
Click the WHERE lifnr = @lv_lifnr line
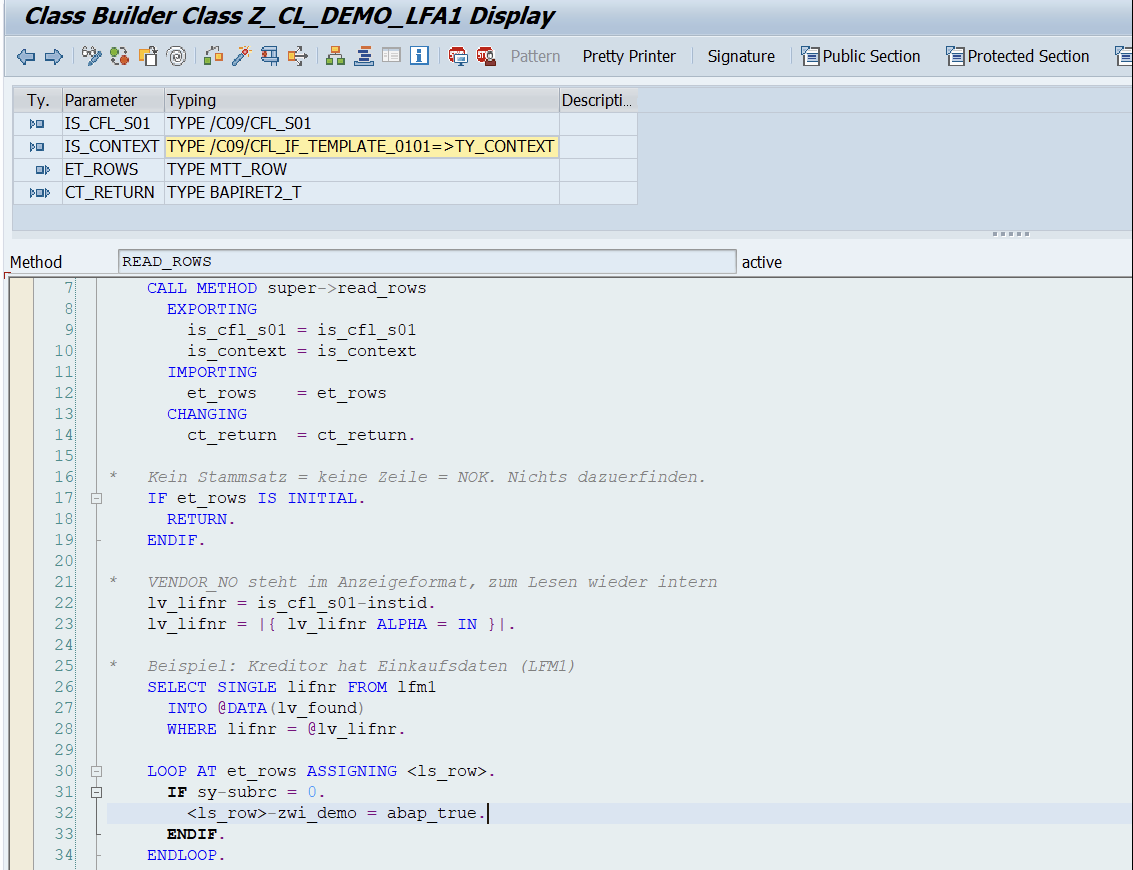(286, 729)
